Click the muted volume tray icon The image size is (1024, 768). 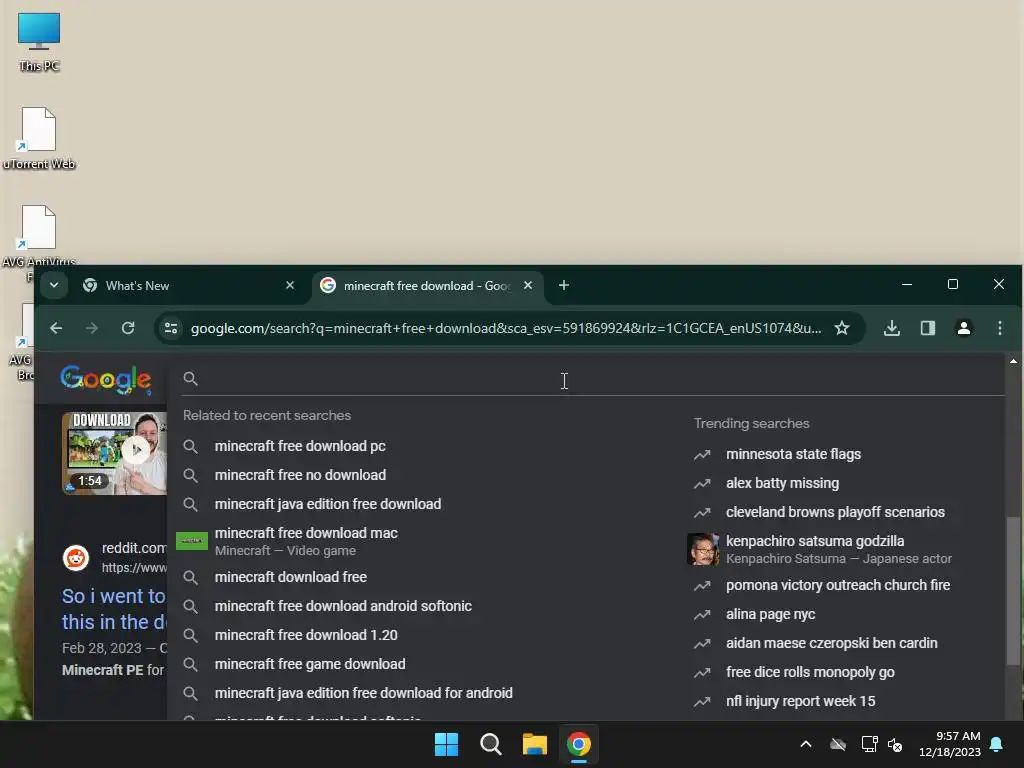[895, 744]
